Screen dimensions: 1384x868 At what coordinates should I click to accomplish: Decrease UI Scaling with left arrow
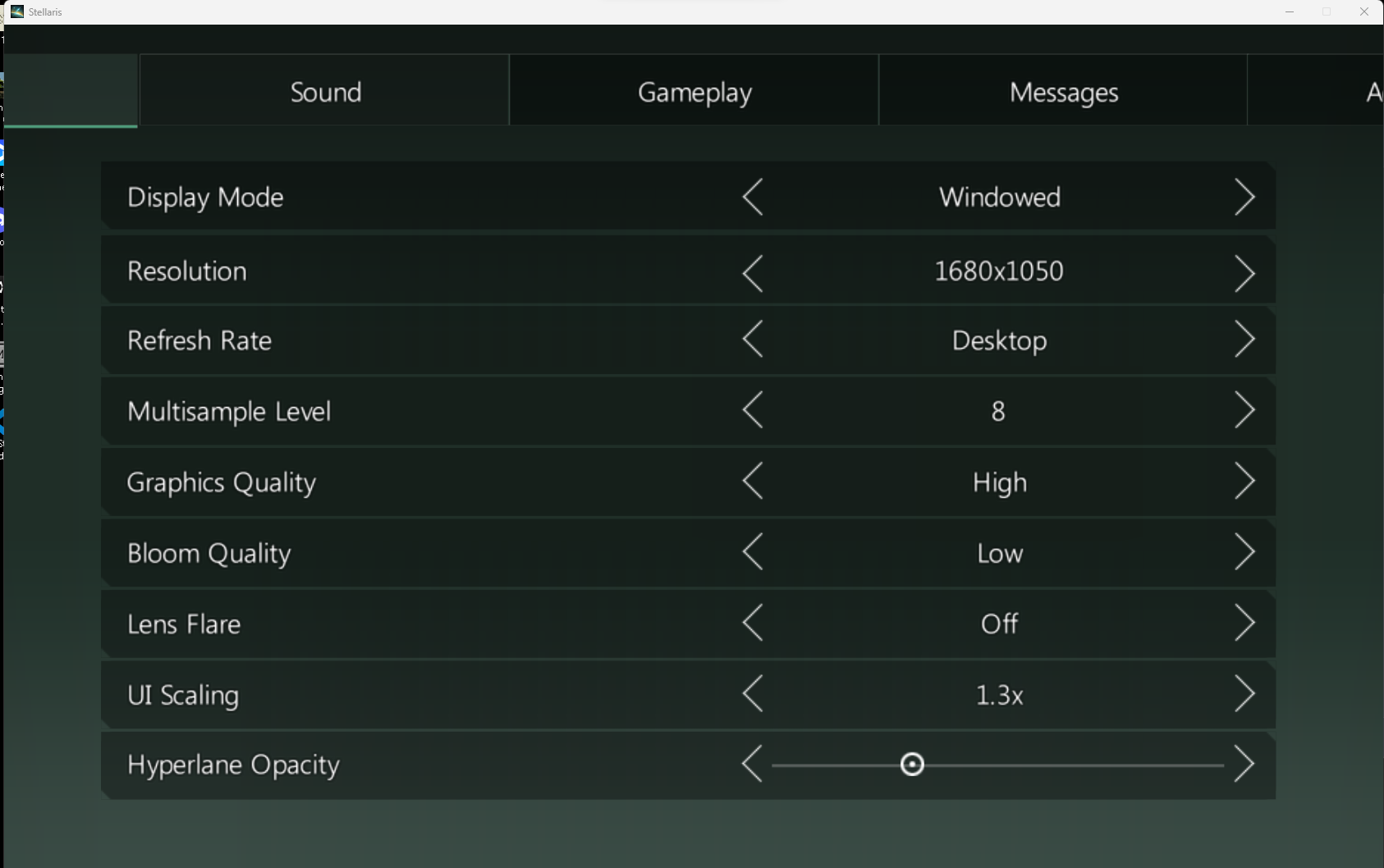pos(753,695)
